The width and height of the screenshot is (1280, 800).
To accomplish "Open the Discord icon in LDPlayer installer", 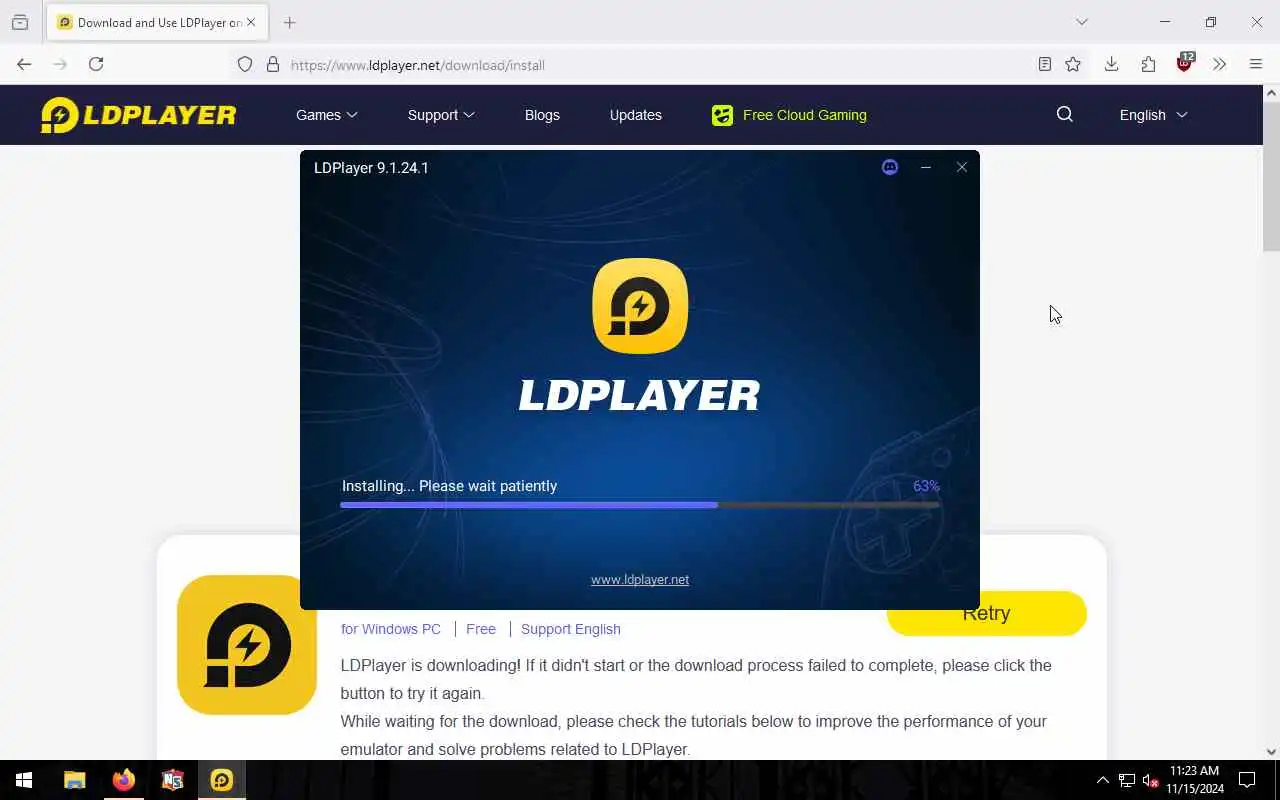I will click(x=890, y=167).
